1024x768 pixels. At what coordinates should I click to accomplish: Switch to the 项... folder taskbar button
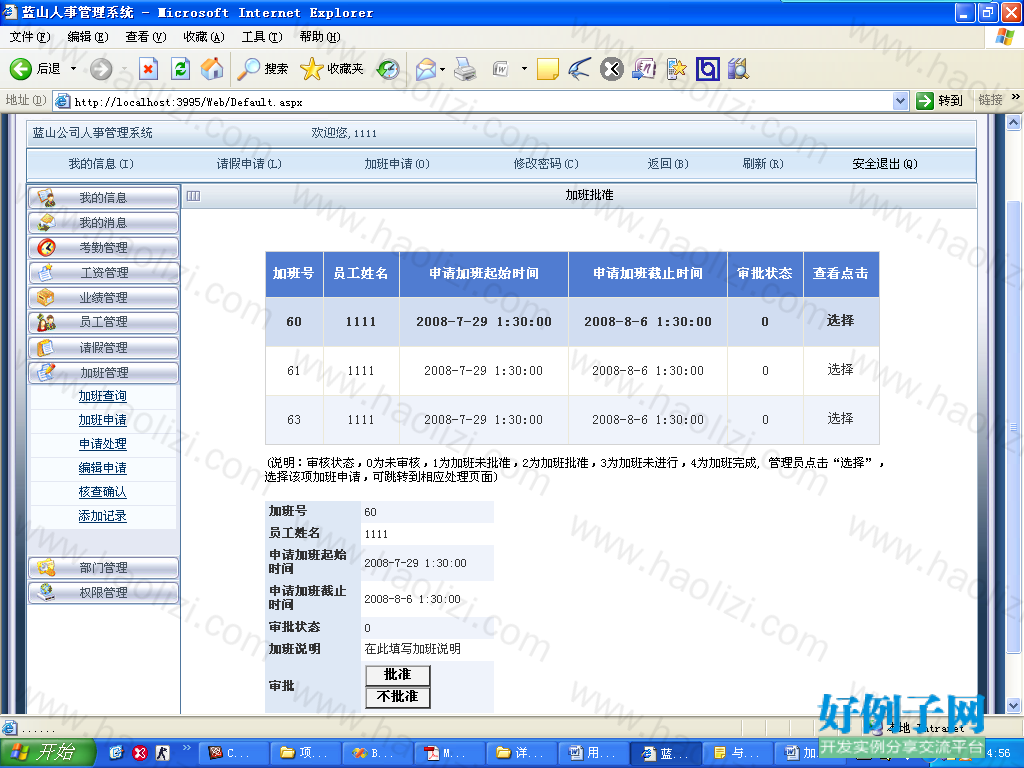tap(305, 753)
